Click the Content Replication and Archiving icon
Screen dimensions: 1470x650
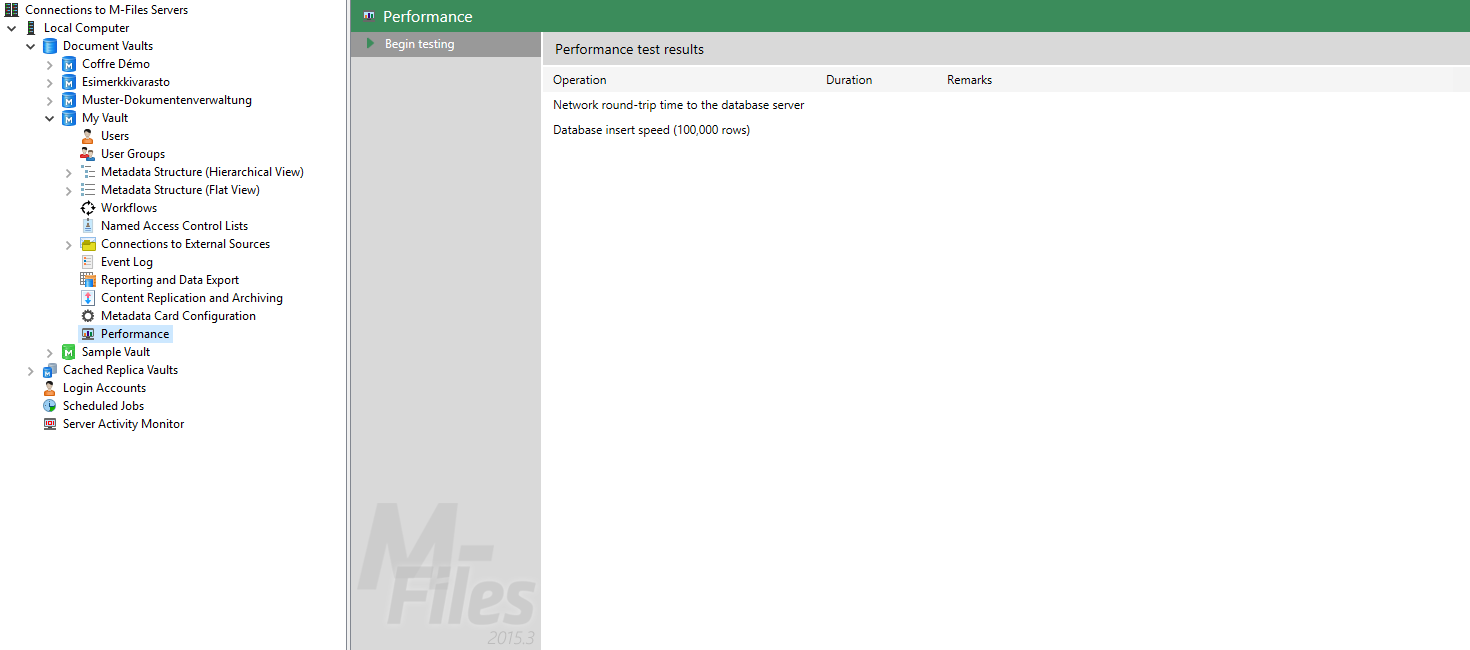(88, 298)
